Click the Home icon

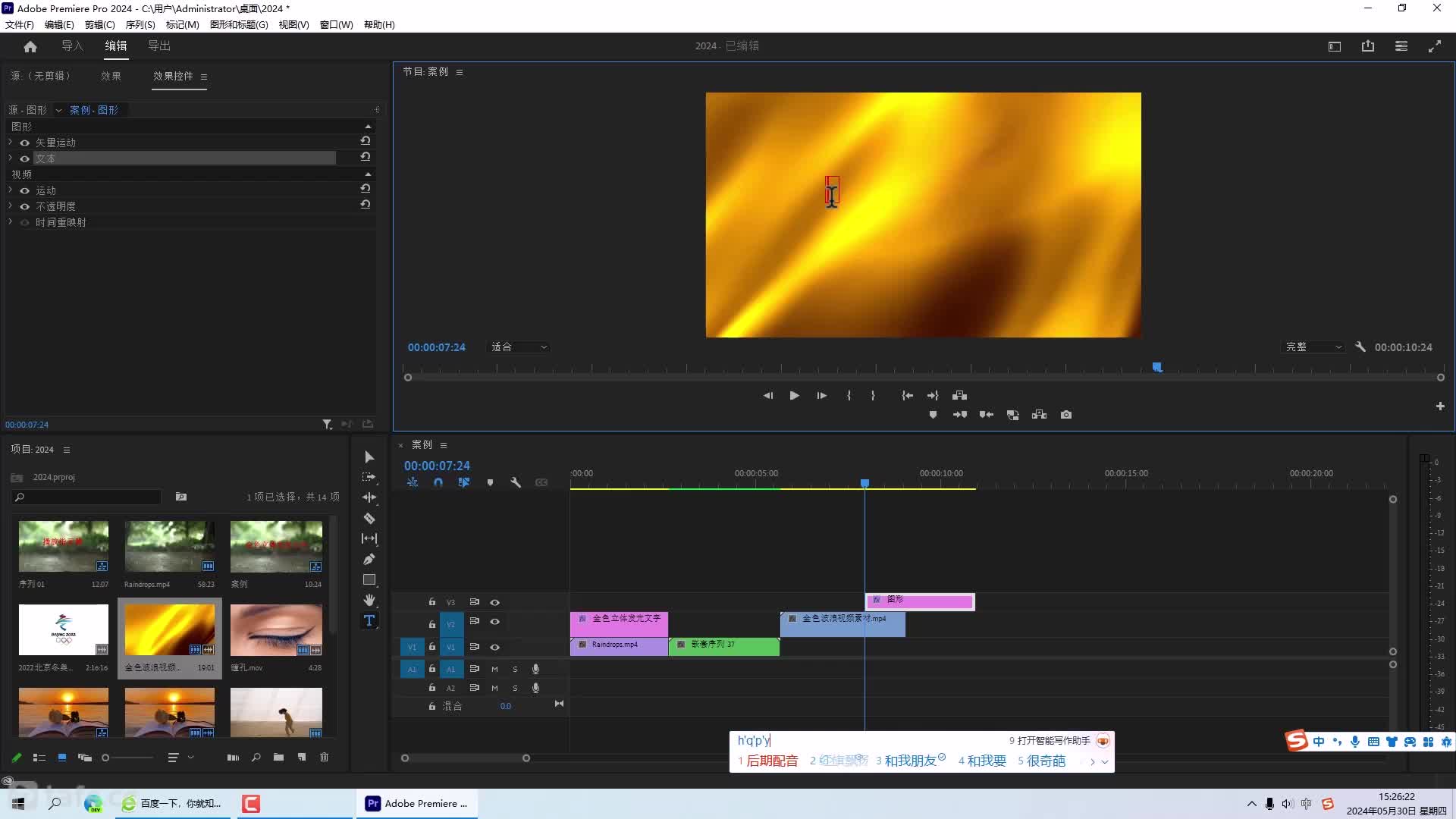click(30, 46)
